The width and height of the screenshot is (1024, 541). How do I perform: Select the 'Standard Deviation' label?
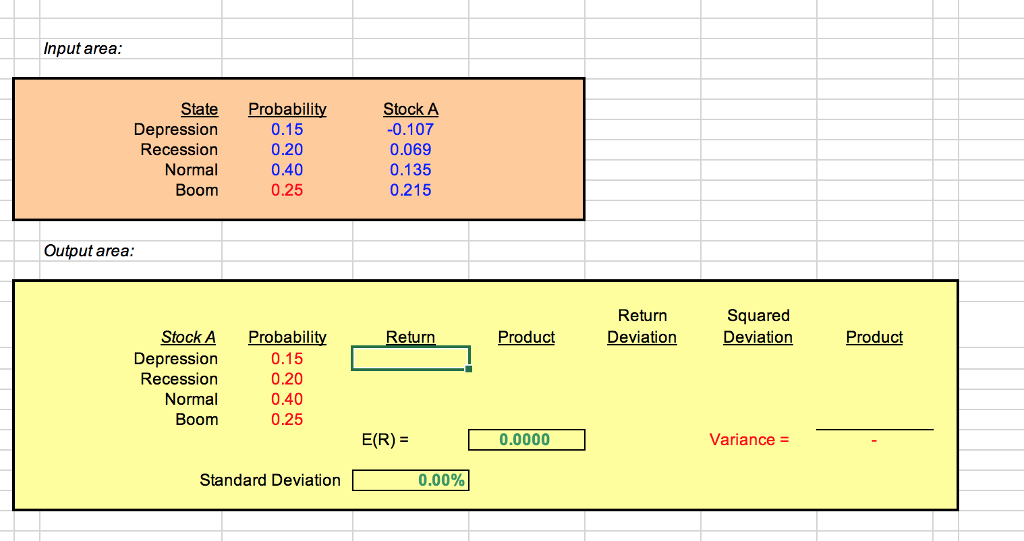pos(270,480)
